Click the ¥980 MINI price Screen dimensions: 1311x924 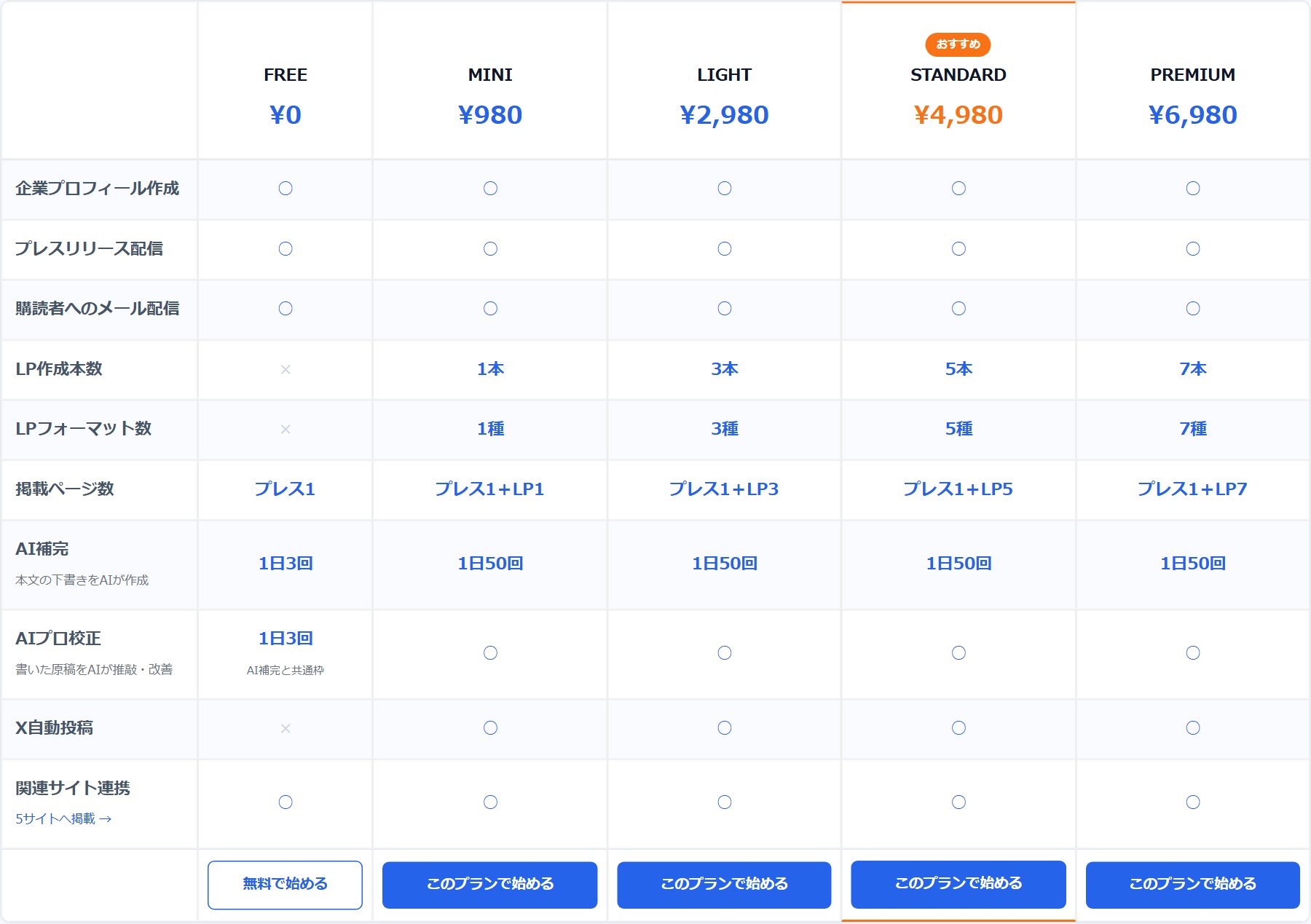tap(490, 115)
